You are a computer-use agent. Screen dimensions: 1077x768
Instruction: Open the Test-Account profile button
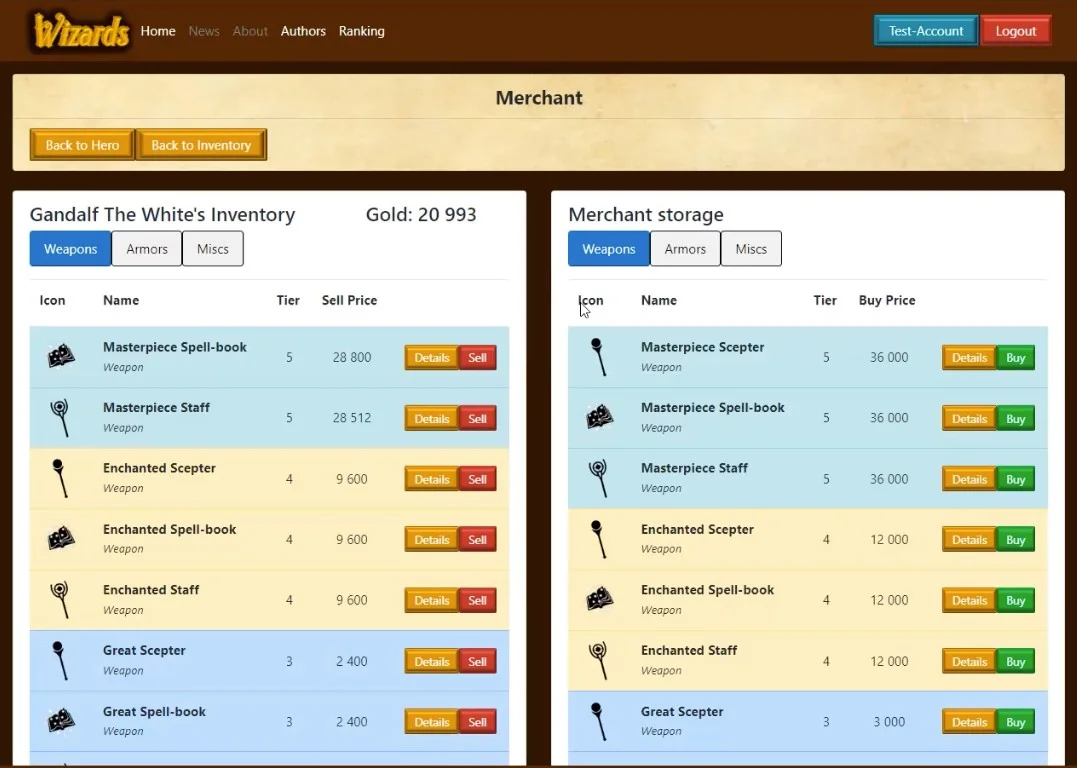[926, 31]
